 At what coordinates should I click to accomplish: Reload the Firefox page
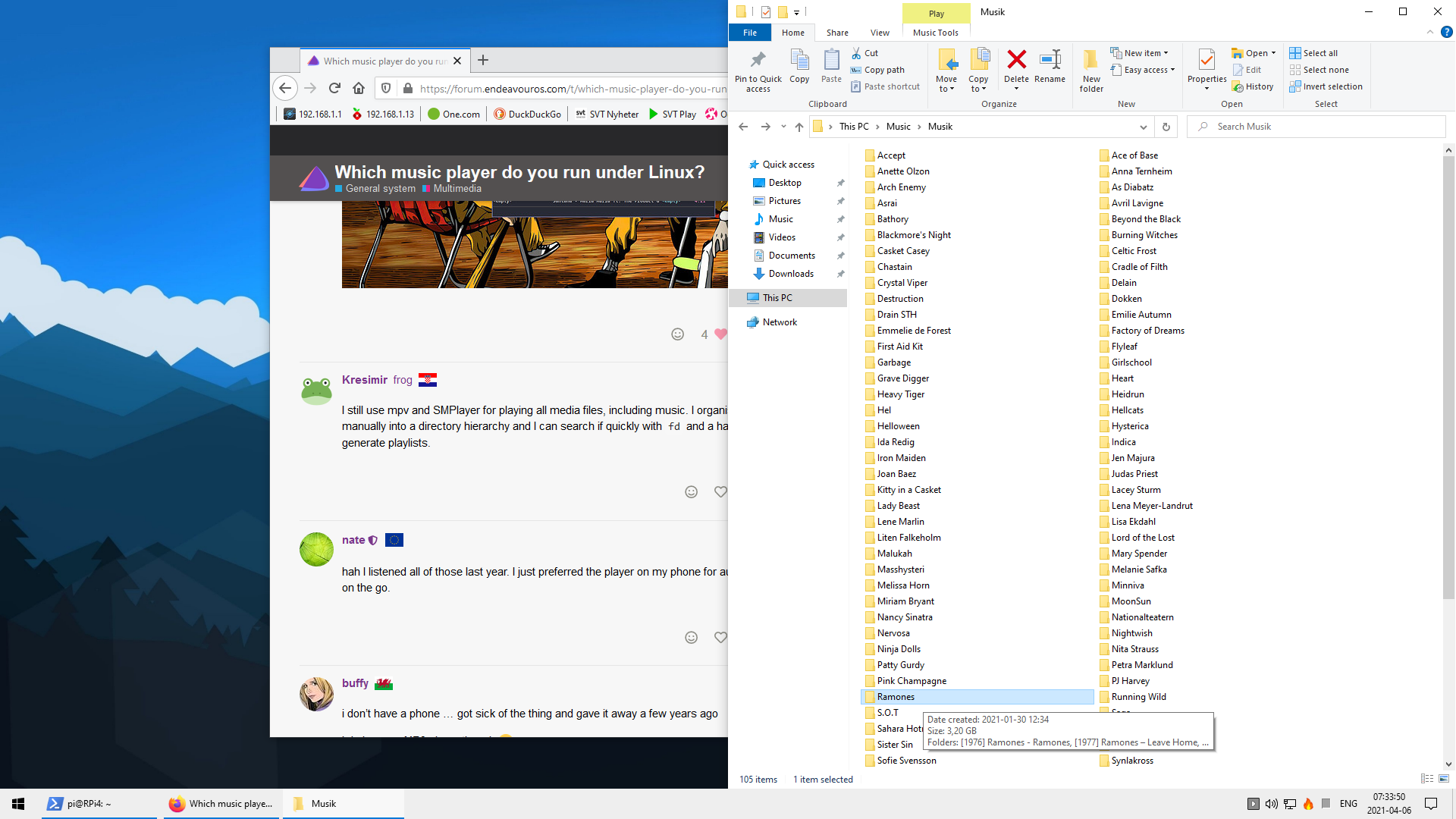click(x=334, y=89)
